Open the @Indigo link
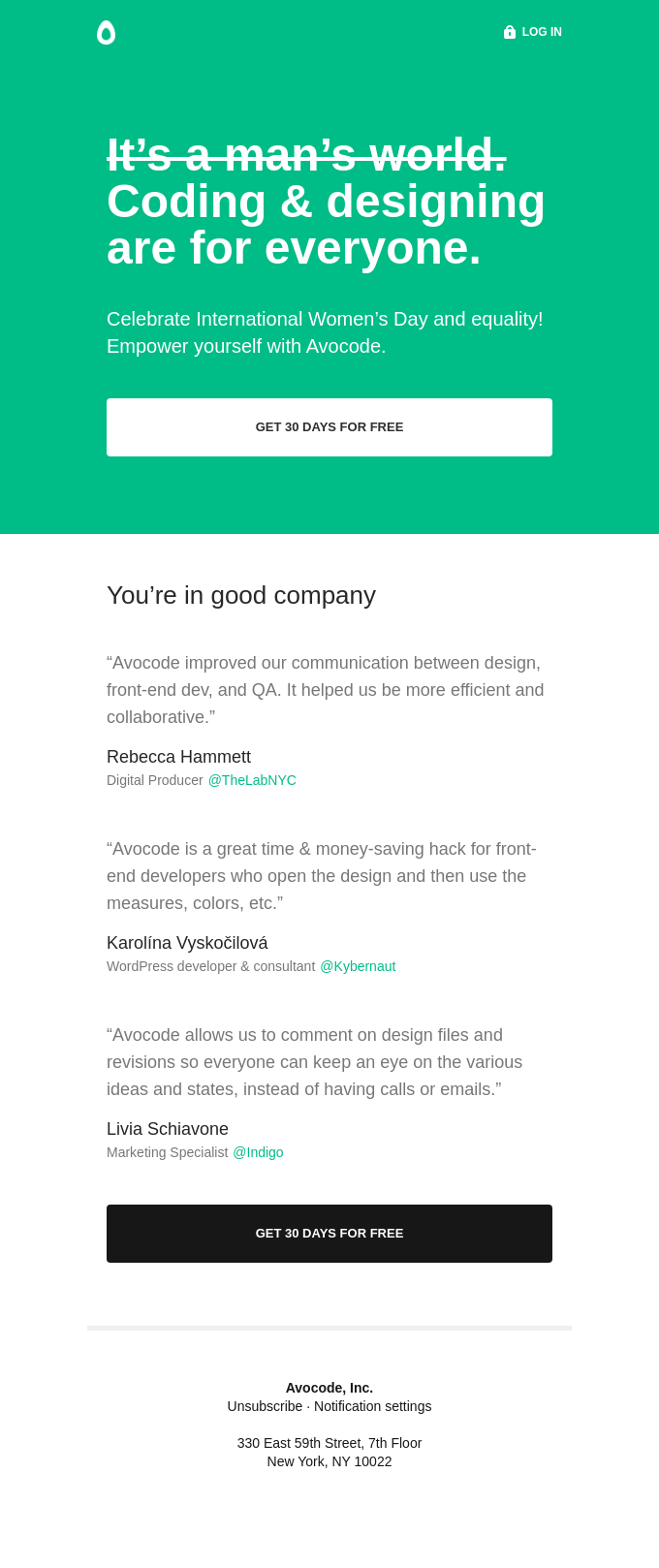659x1568 pixels. (258, 1152)
